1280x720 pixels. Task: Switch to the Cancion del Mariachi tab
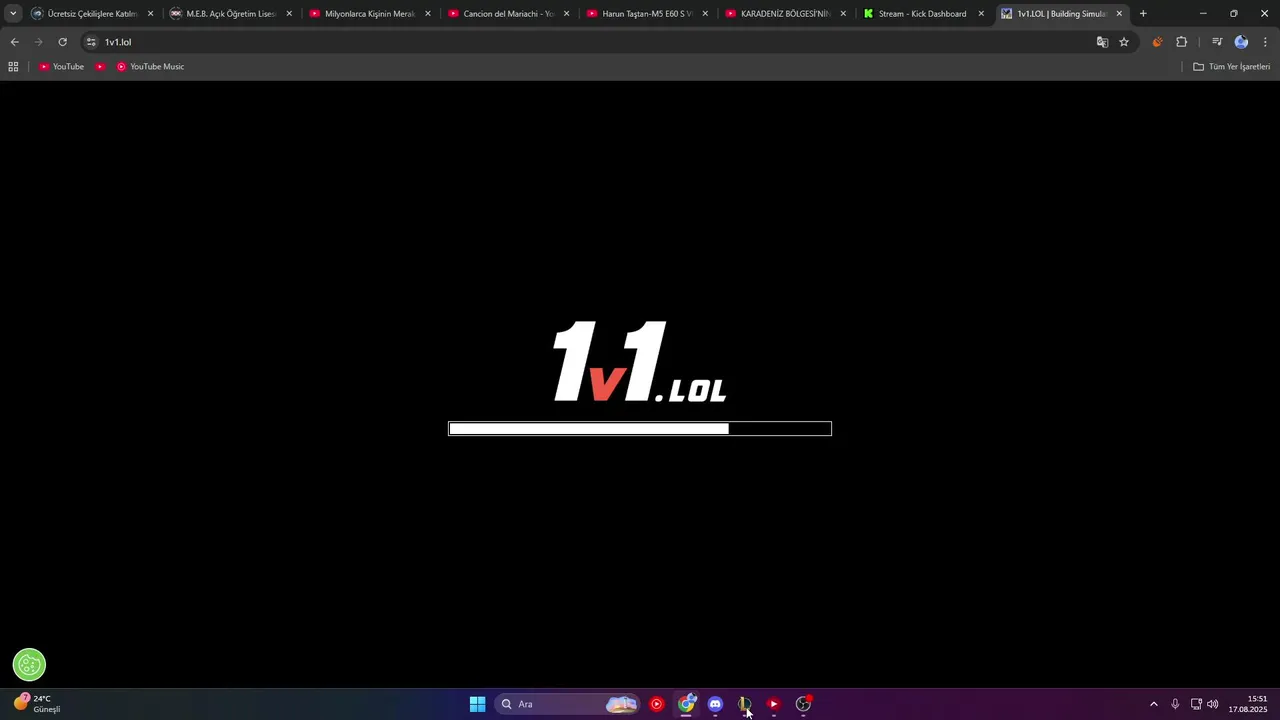(x=508, y=14)
